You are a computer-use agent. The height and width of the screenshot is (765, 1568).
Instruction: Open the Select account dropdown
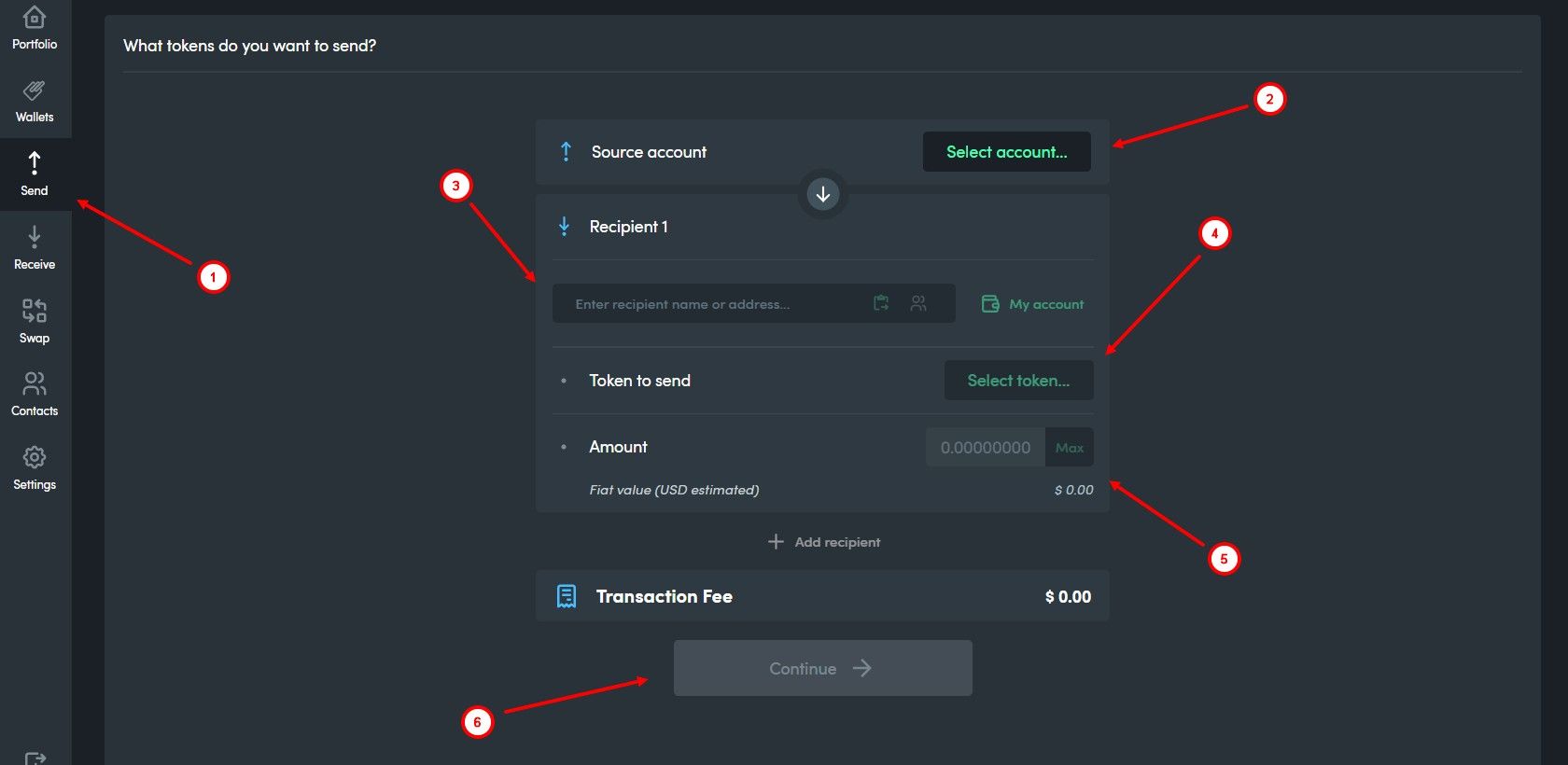(x=1006, y=151)
